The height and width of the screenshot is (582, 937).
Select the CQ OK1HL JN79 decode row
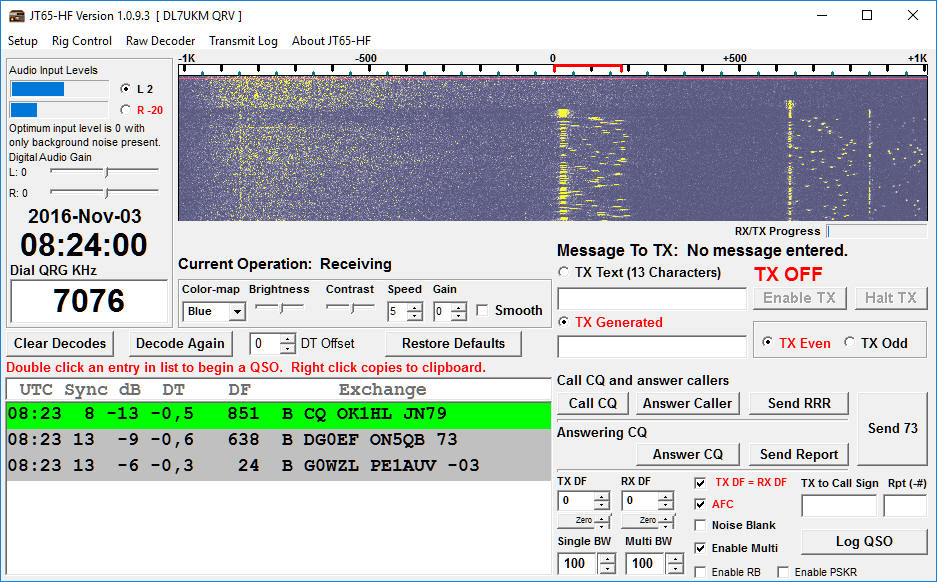click(278, 414)
